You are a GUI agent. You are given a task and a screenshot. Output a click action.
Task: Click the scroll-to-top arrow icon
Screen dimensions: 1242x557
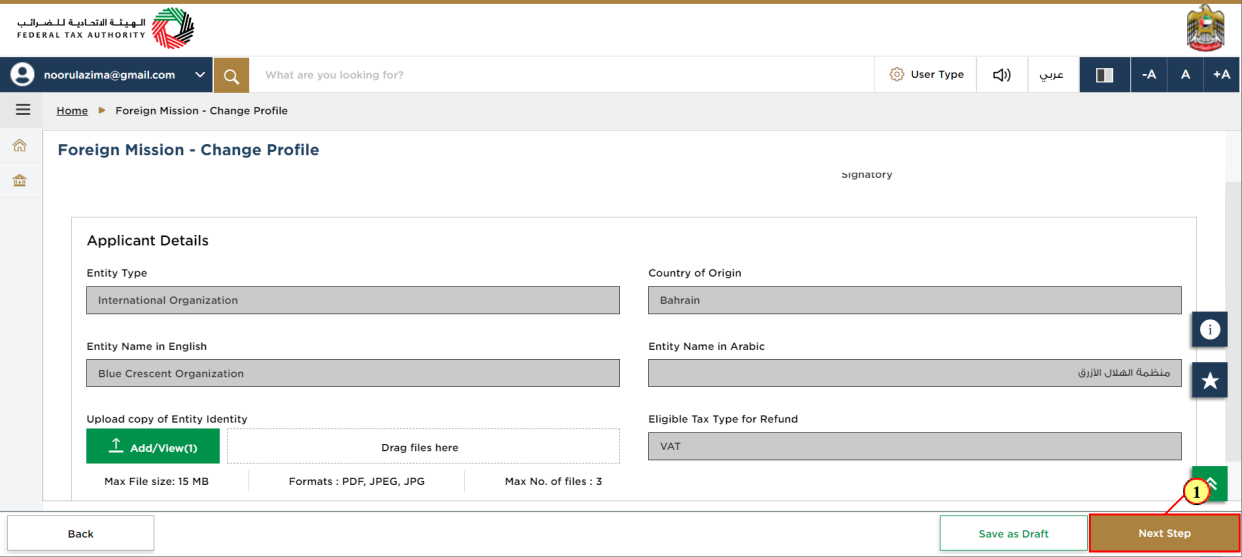(x=1210, y=484)
